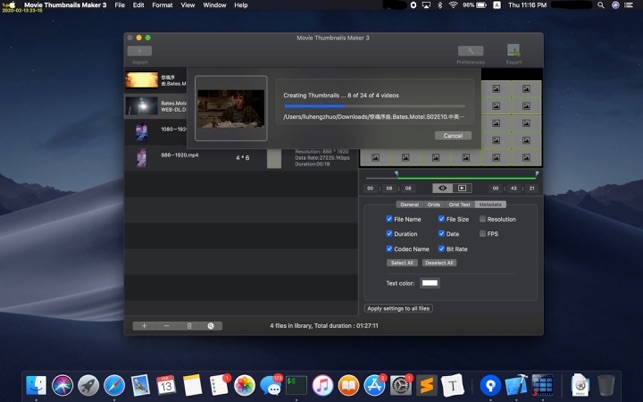The width and height of the screenshot is (643, 402).
Task: Enable the FPS checkbox
Action: point(483,234)
